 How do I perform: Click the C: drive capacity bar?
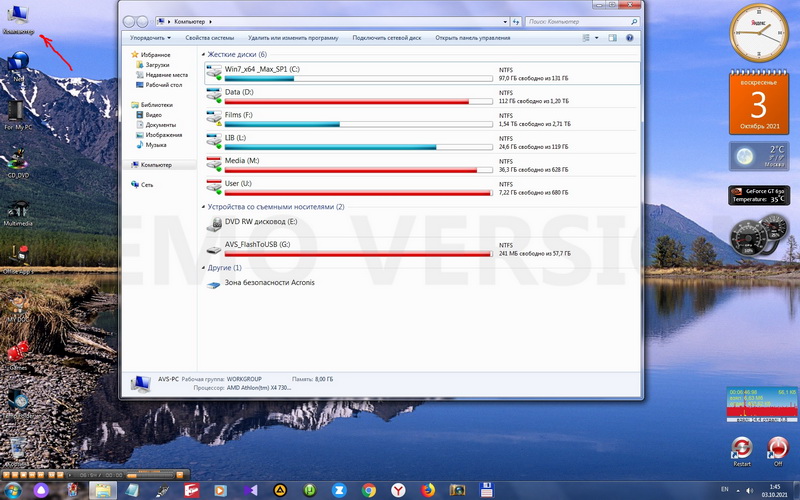pyautogui.click(x=358, y=79)
